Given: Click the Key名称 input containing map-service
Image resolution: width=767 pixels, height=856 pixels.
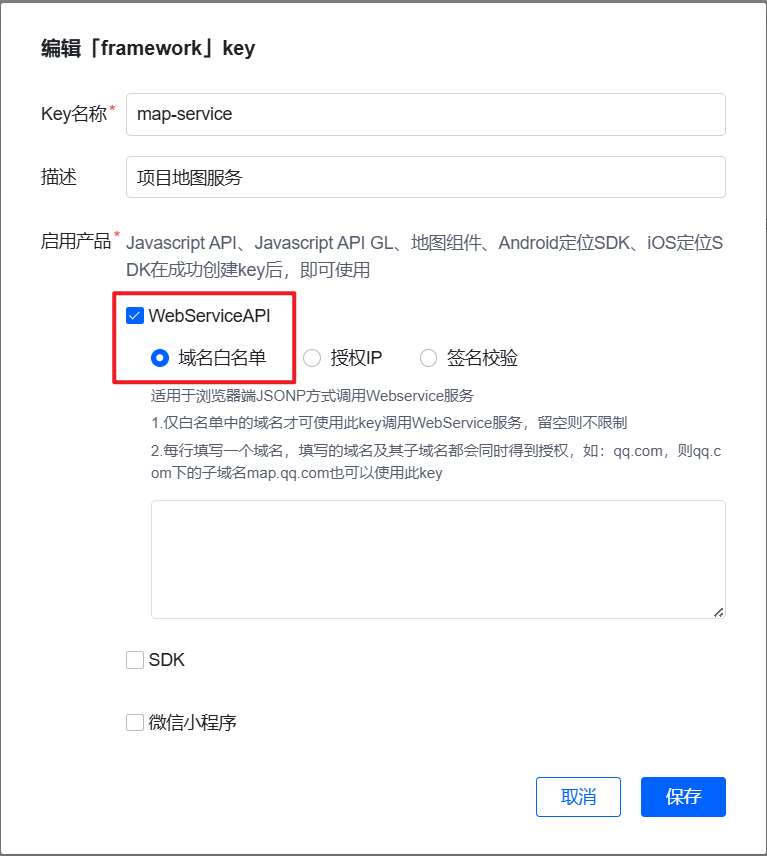Looking at the screenshot, I should pyautogui.click(x=425, y=114).
